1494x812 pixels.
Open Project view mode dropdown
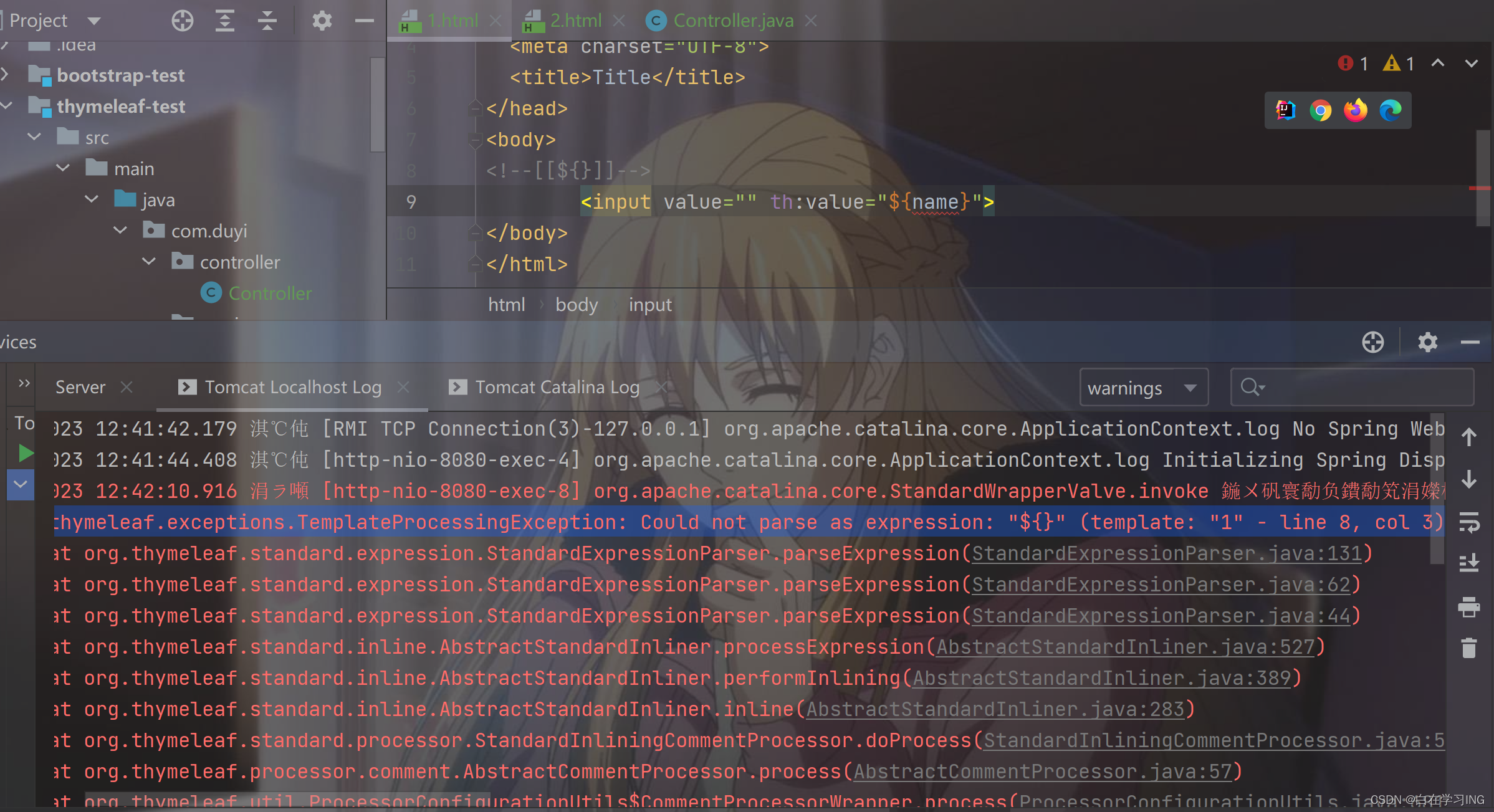tap(94, 21)
